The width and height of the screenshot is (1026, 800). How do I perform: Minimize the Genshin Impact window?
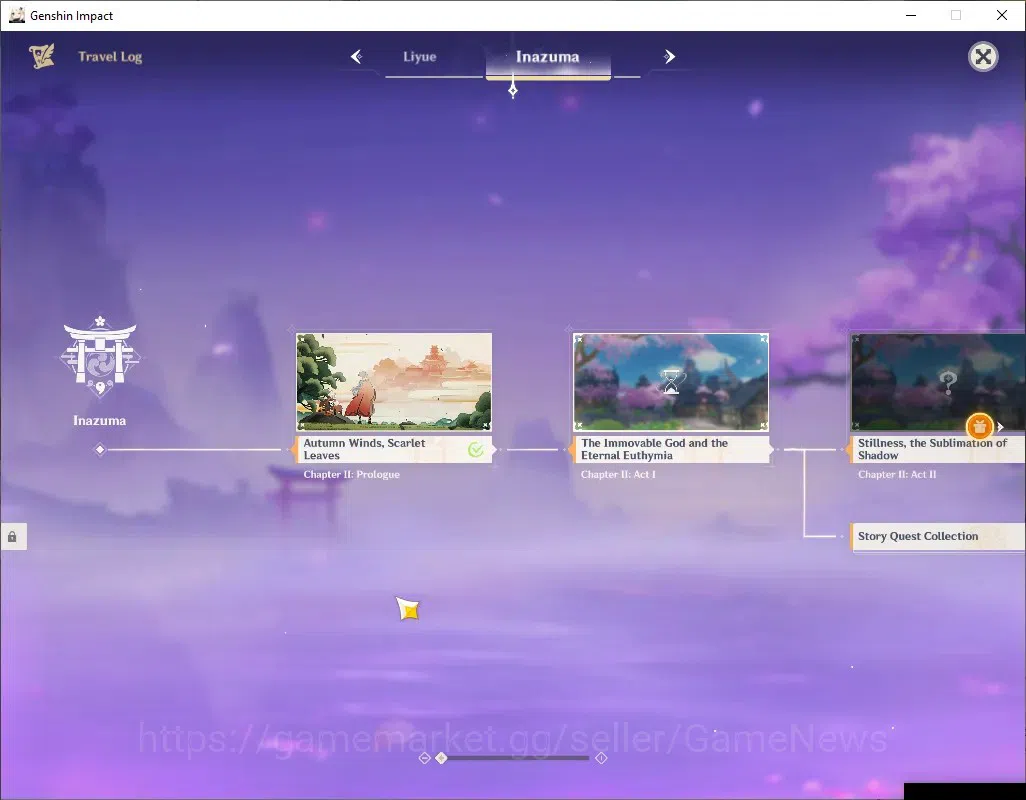coord(911,15)
